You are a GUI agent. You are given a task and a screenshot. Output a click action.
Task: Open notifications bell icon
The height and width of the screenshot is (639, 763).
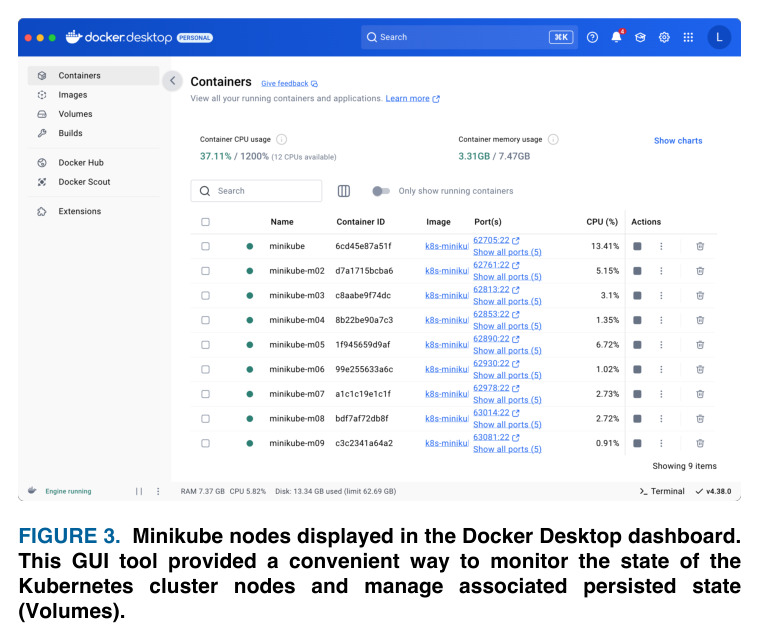coord(617,37)
